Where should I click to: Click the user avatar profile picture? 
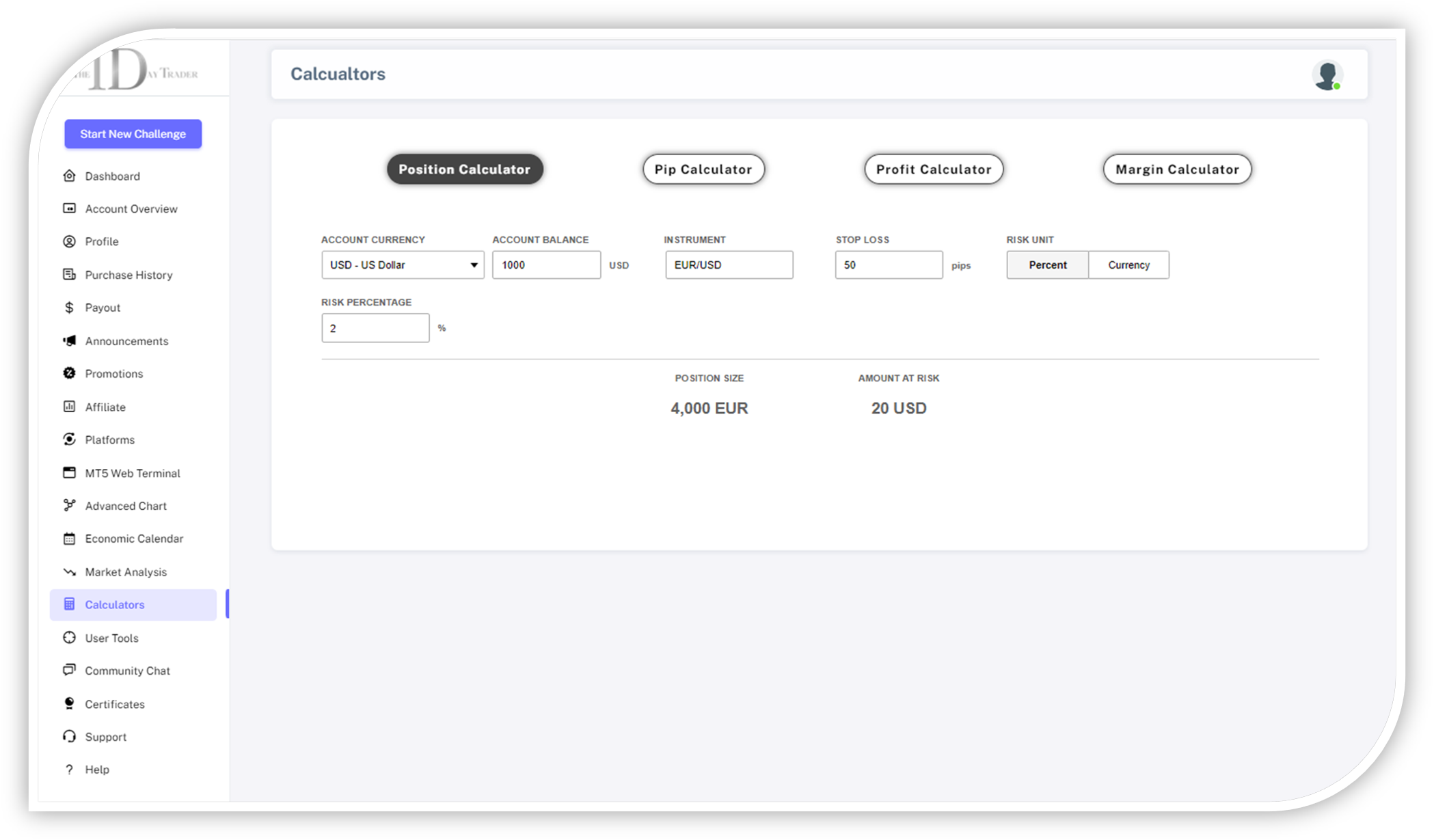(x=1327, y=75)
